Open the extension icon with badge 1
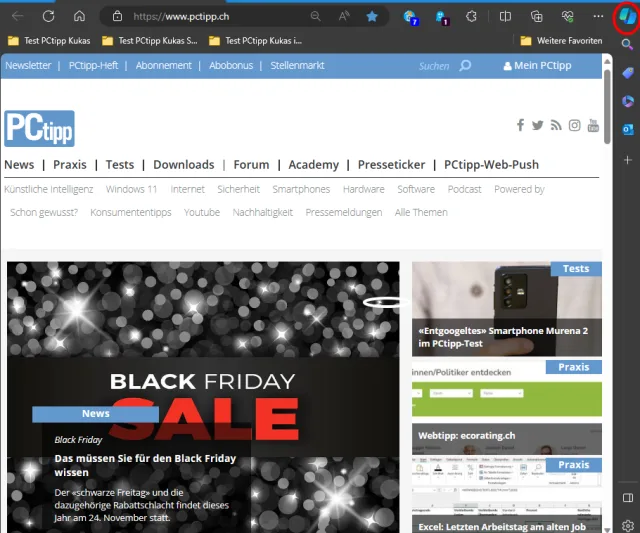The height and width of the screenshot is (533, 640). click(442, 17)
